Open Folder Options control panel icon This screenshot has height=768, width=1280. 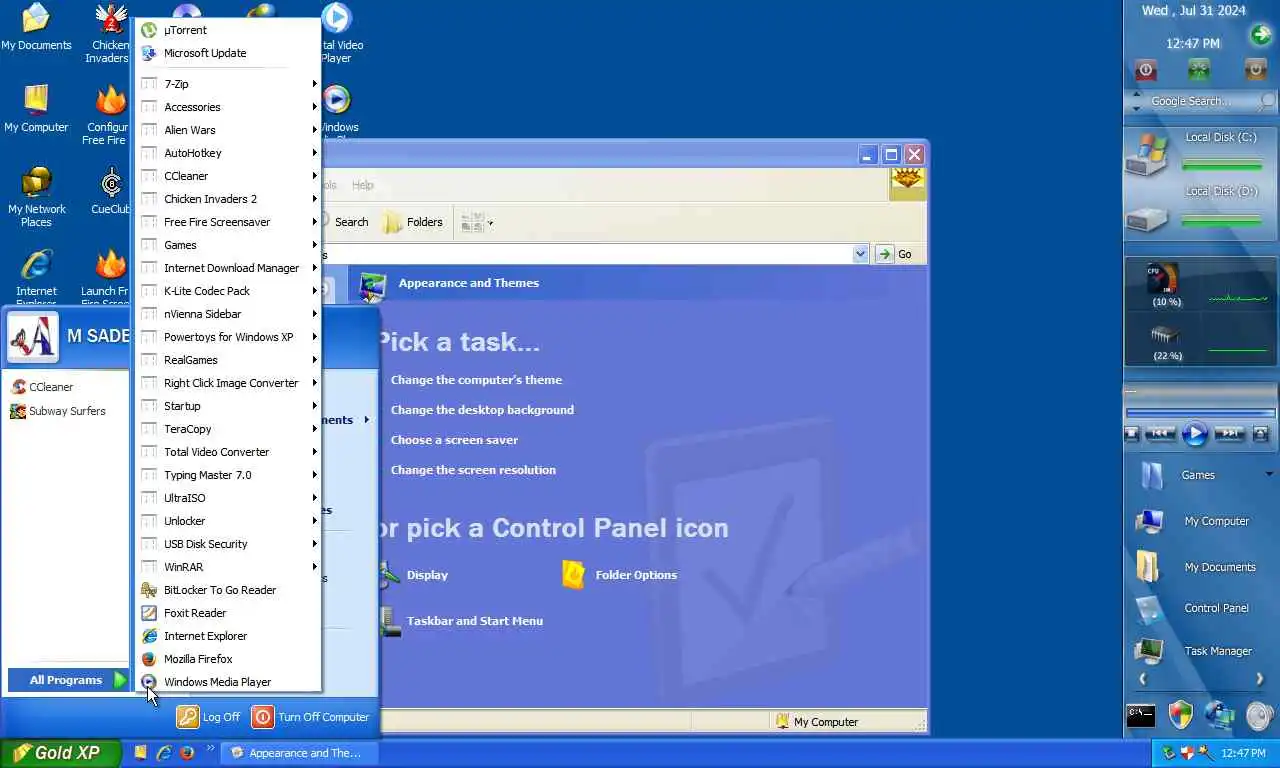pos(619,575)
